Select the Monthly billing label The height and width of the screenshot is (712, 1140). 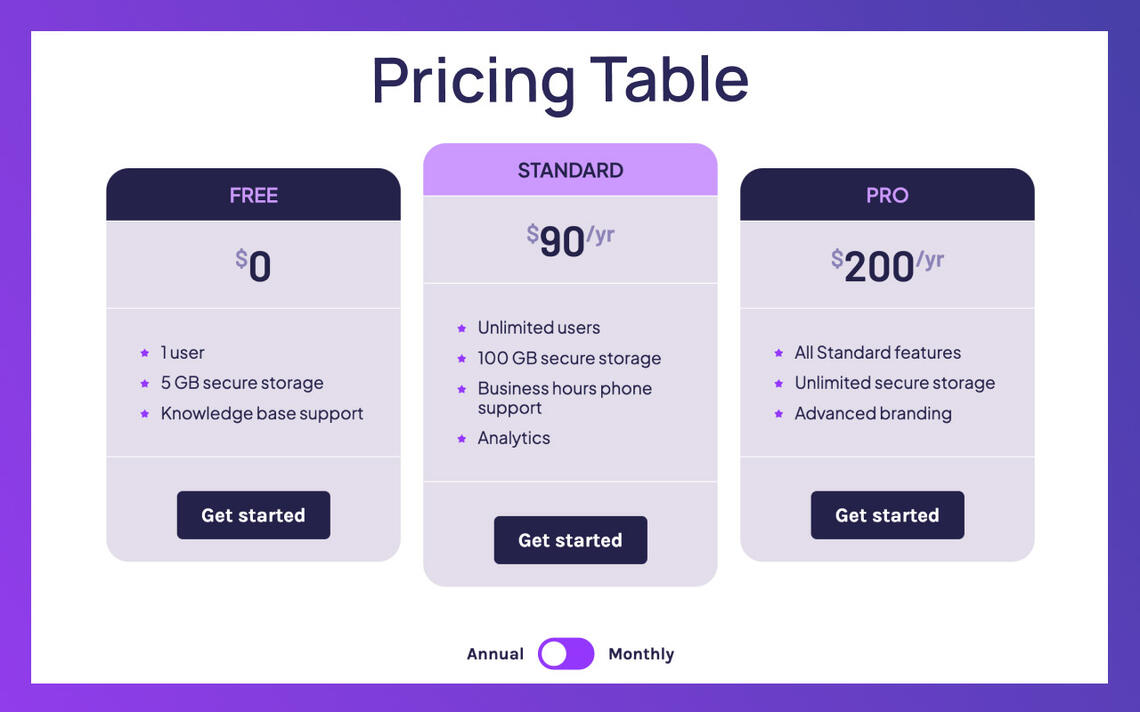coord(642,653)
